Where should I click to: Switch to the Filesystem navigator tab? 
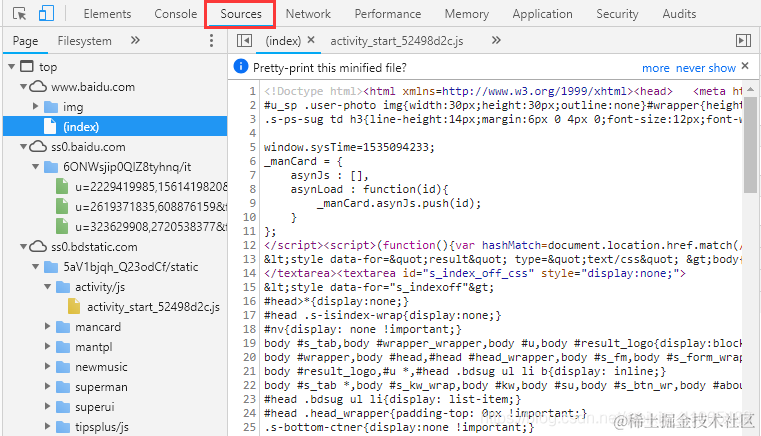tap(84, 41)
